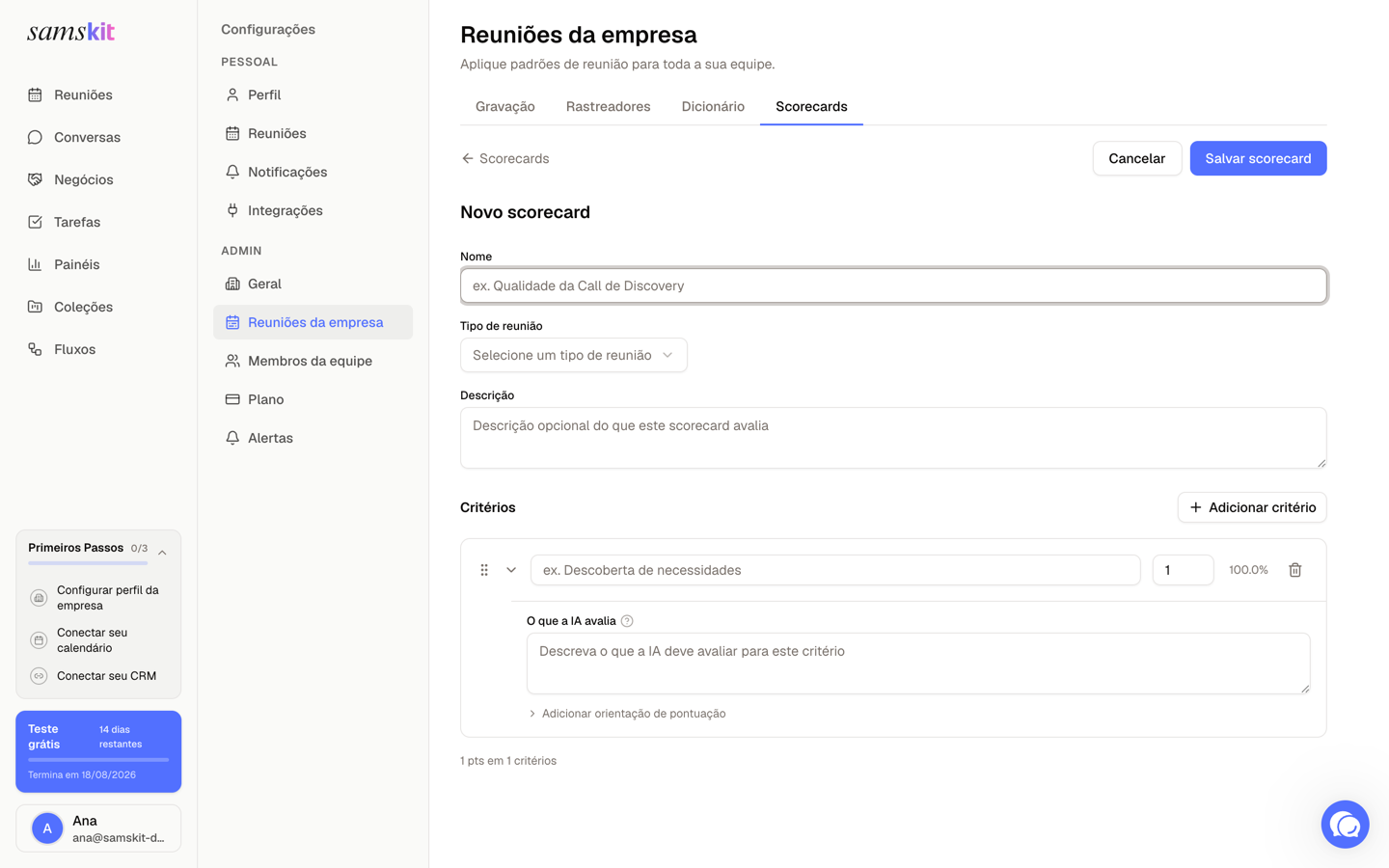This screenshot has height=868, width=1389.
Task: Switch to Rastreadores tab
Action: coord(608,107)
